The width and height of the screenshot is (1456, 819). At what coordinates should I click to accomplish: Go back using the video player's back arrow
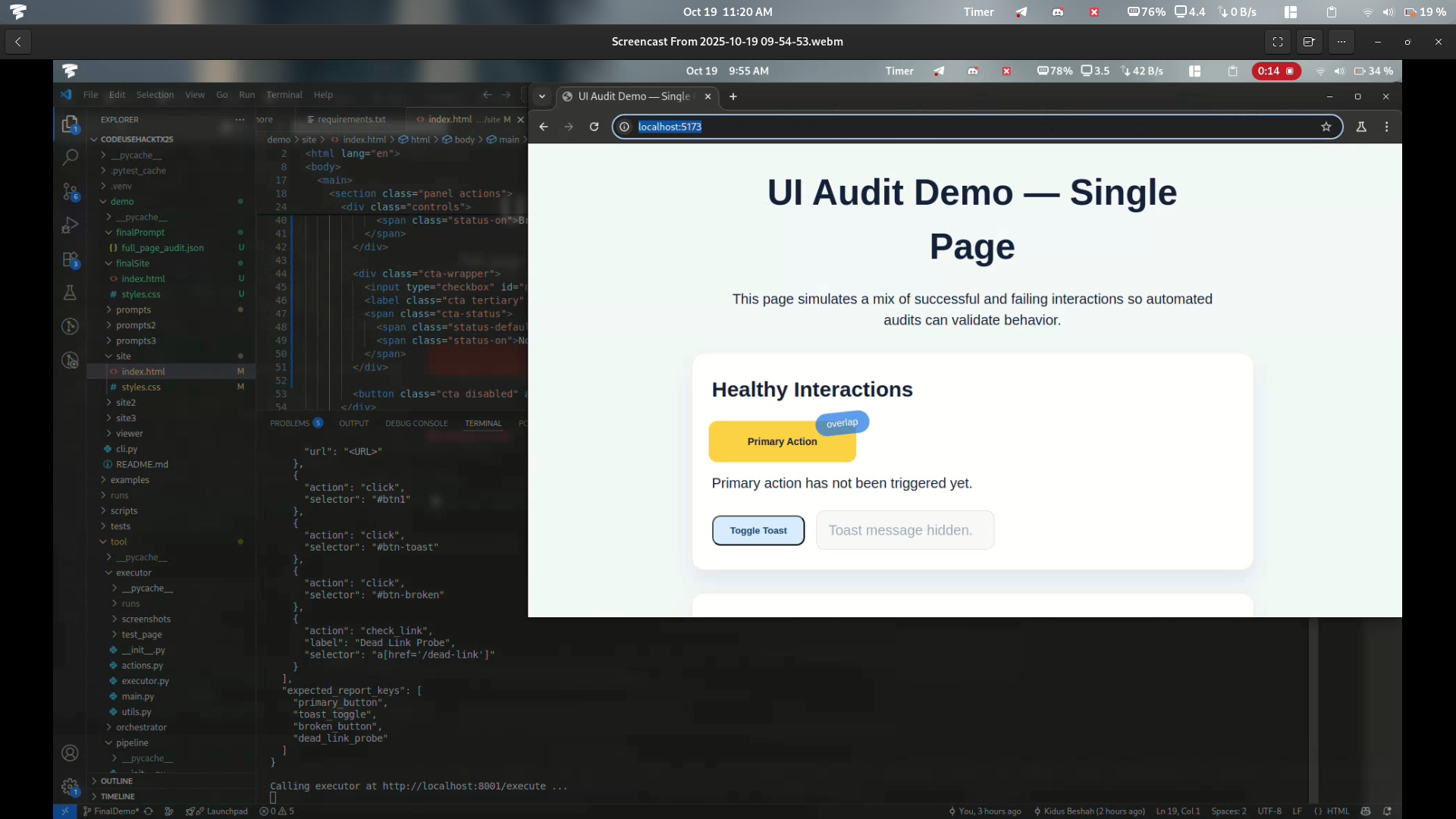(18, 42)
